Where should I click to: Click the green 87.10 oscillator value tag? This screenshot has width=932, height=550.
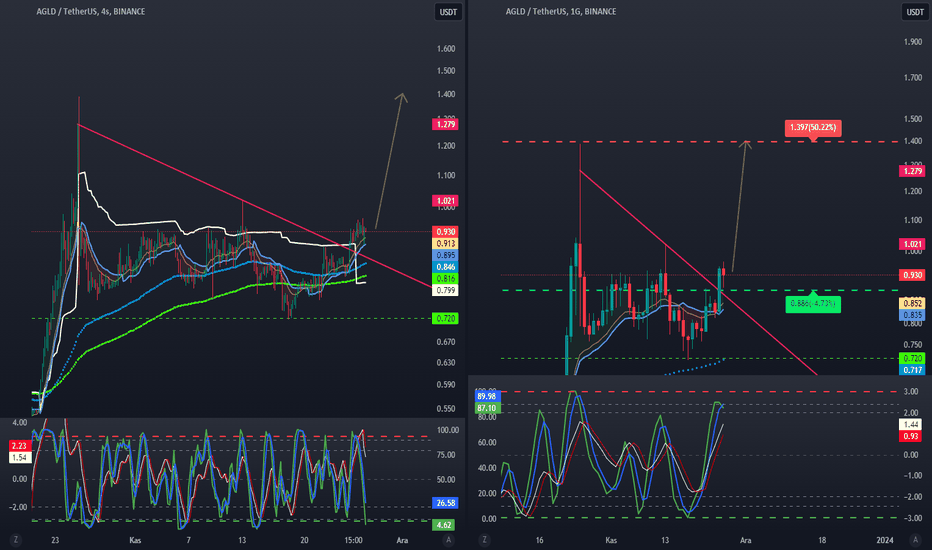pyautogui.click(x=487, y=408)
